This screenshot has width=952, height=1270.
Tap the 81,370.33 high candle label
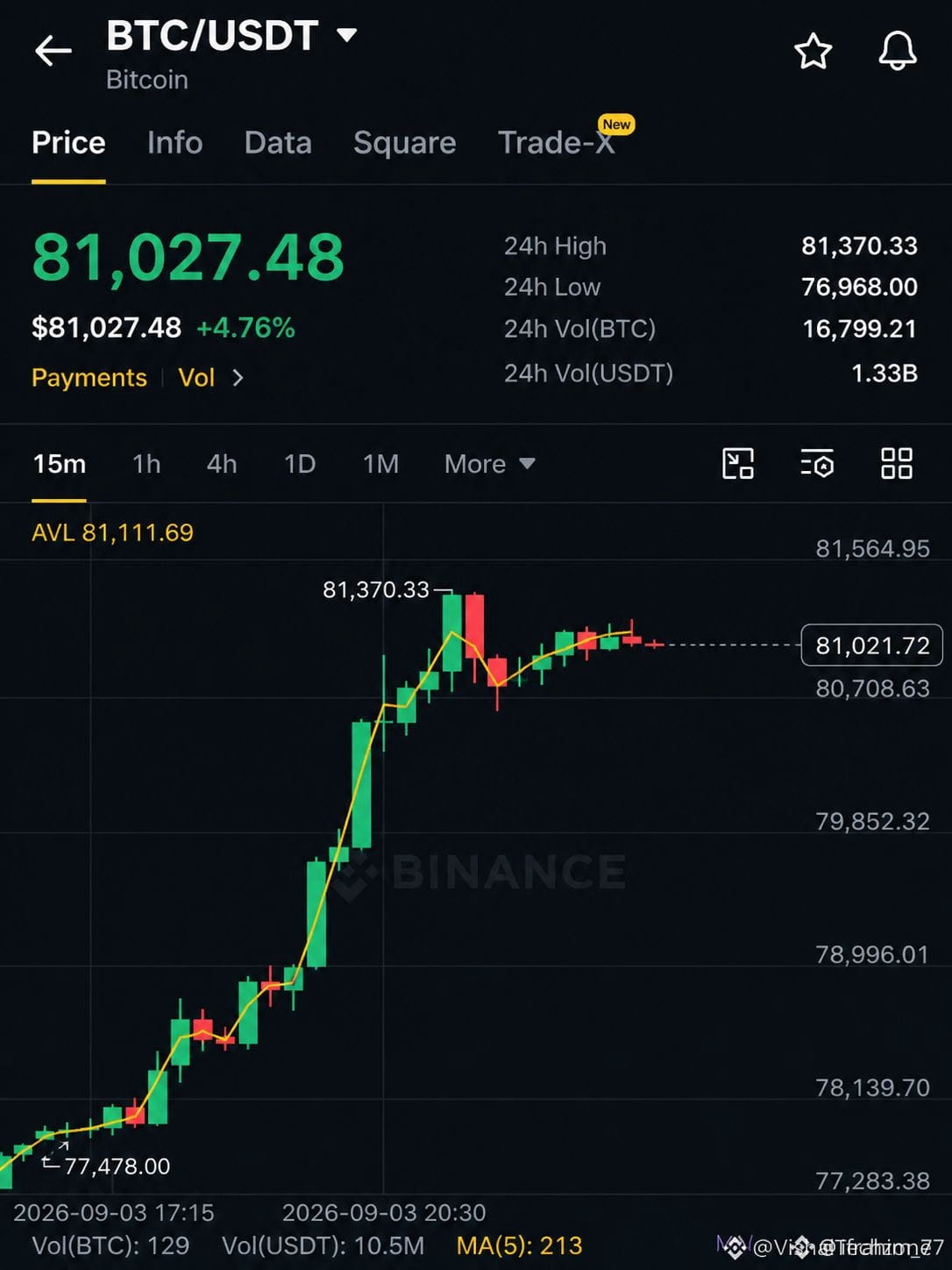(376, 589)
